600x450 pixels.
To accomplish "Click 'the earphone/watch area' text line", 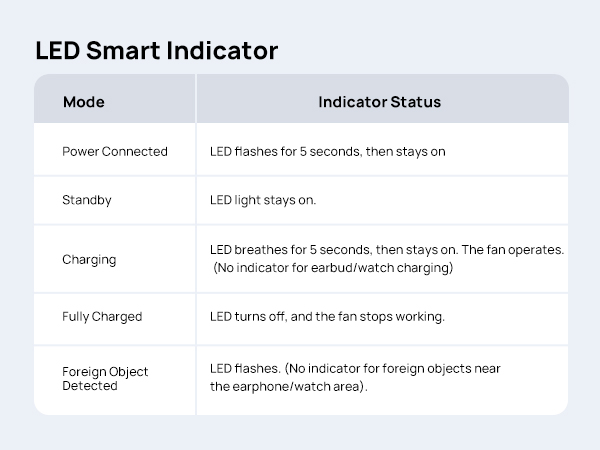I will pyautogui.click(x=289, y=387).
